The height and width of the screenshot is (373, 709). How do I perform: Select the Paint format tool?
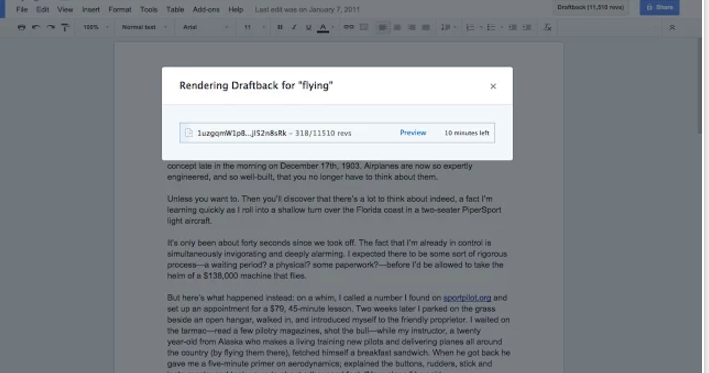tap(65, 28)
